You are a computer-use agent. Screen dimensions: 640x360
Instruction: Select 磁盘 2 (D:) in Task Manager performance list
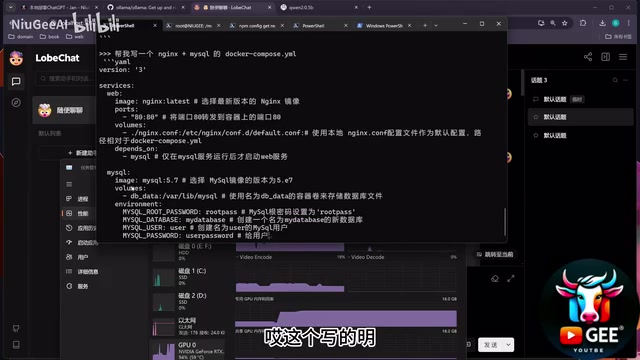point(188,301)
